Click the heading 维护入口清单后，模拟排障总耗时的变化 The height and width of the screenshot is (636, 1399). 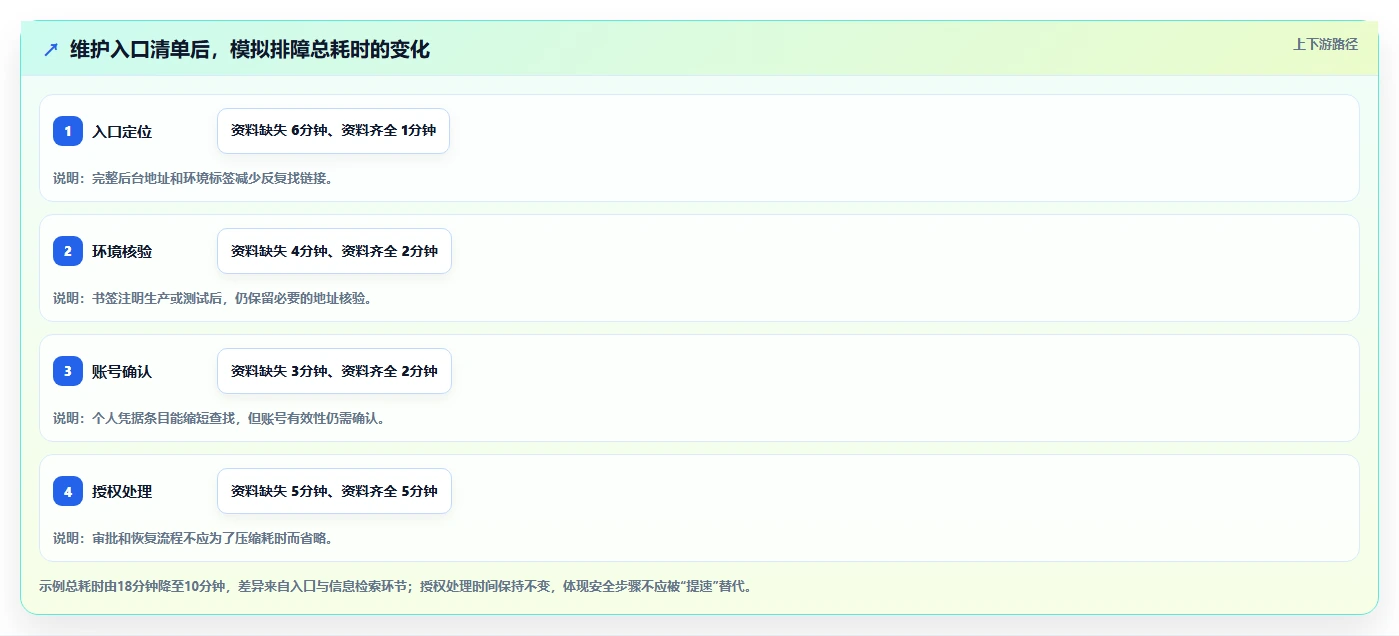tap(250, 50)
